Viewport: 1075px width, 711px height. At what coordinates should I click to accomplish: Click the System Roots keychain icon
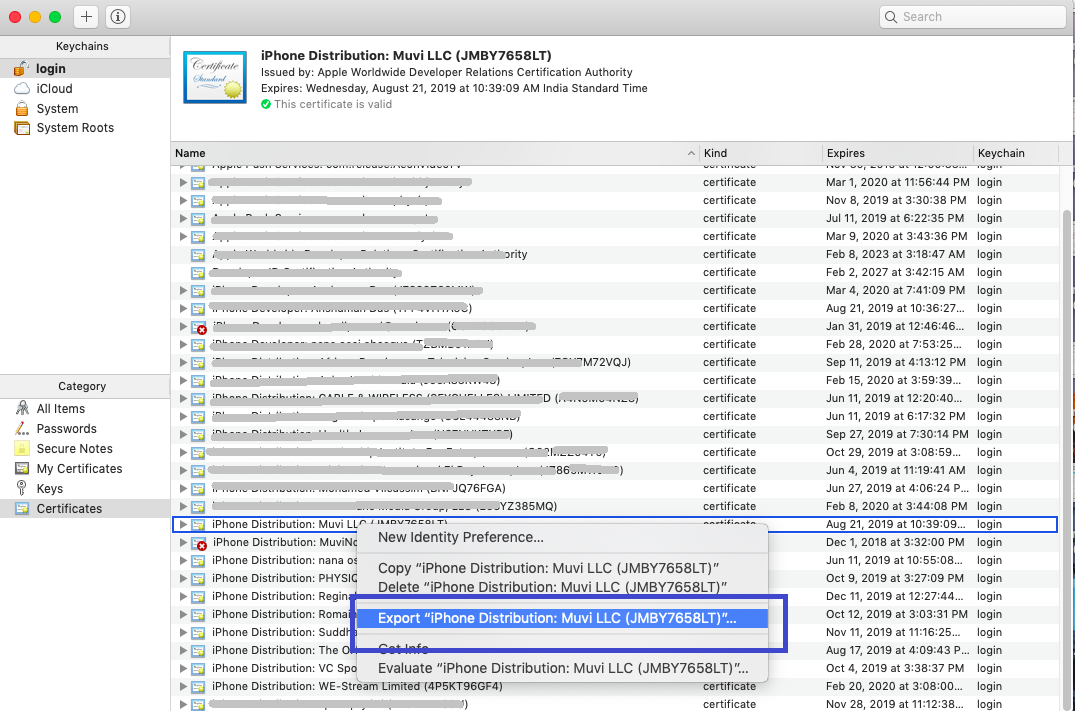pos(22,128)
